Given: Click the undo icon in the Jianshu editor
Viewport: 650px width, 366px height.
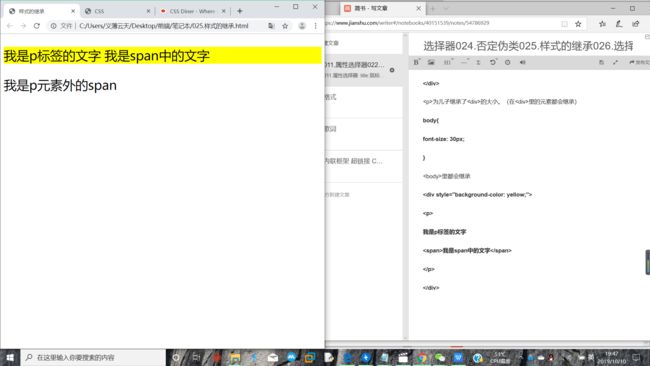Looking at the screenshot, I should (x=492, y=62).
